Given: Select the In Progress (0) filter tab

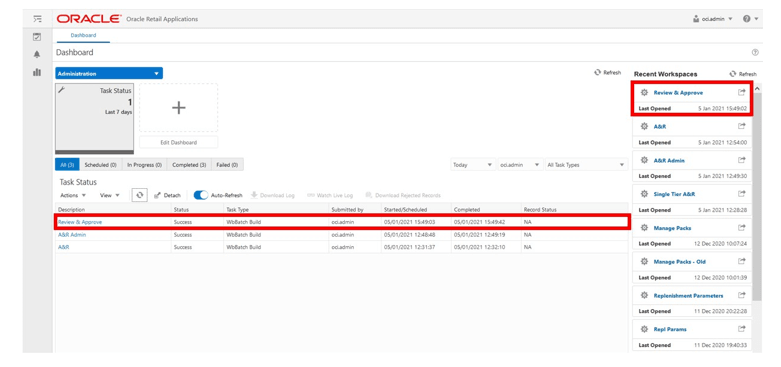Looking at the screenshot, I should 144,165.
